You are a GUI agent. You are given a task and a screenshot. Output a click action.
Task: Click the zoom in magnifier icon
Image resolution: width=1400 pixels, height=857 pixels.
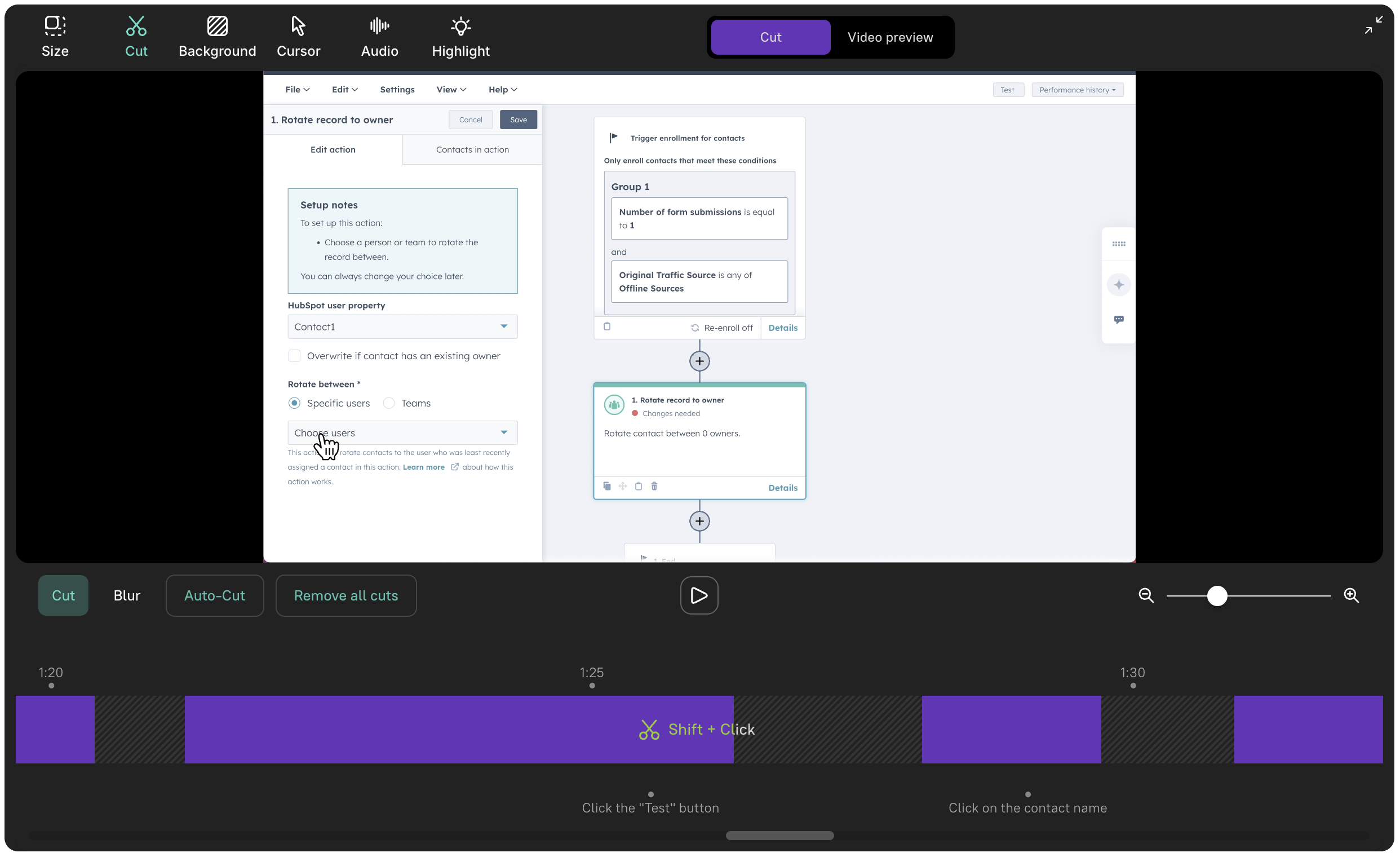click(x=1351, y=595)
